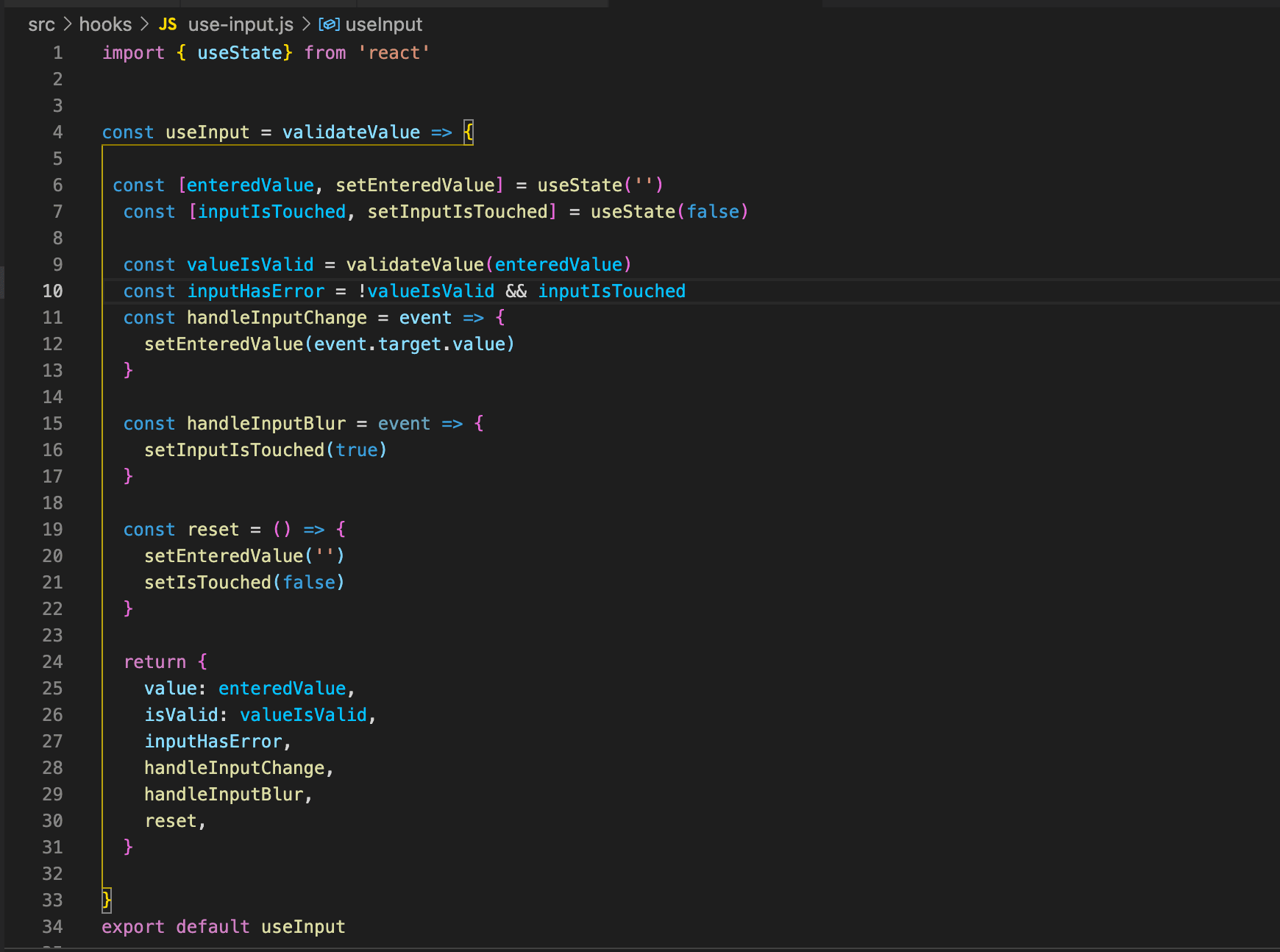Click 'useState' in the import statement
Viewport: 1280px width, 952px height.
coord(239,53)
